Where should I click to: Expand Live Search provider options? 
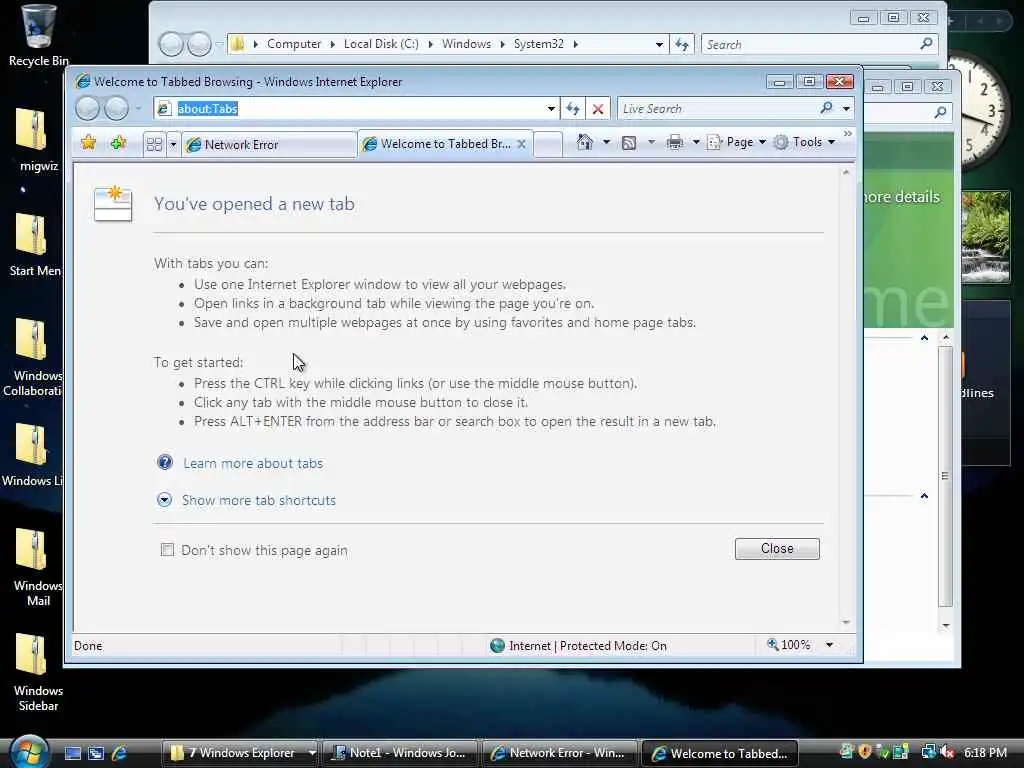click(846, 108)
